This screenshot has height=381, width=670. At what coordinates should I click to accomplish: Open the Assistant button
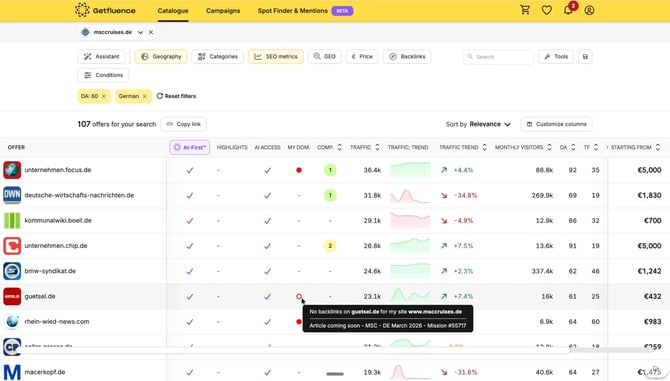coord(101,56)
